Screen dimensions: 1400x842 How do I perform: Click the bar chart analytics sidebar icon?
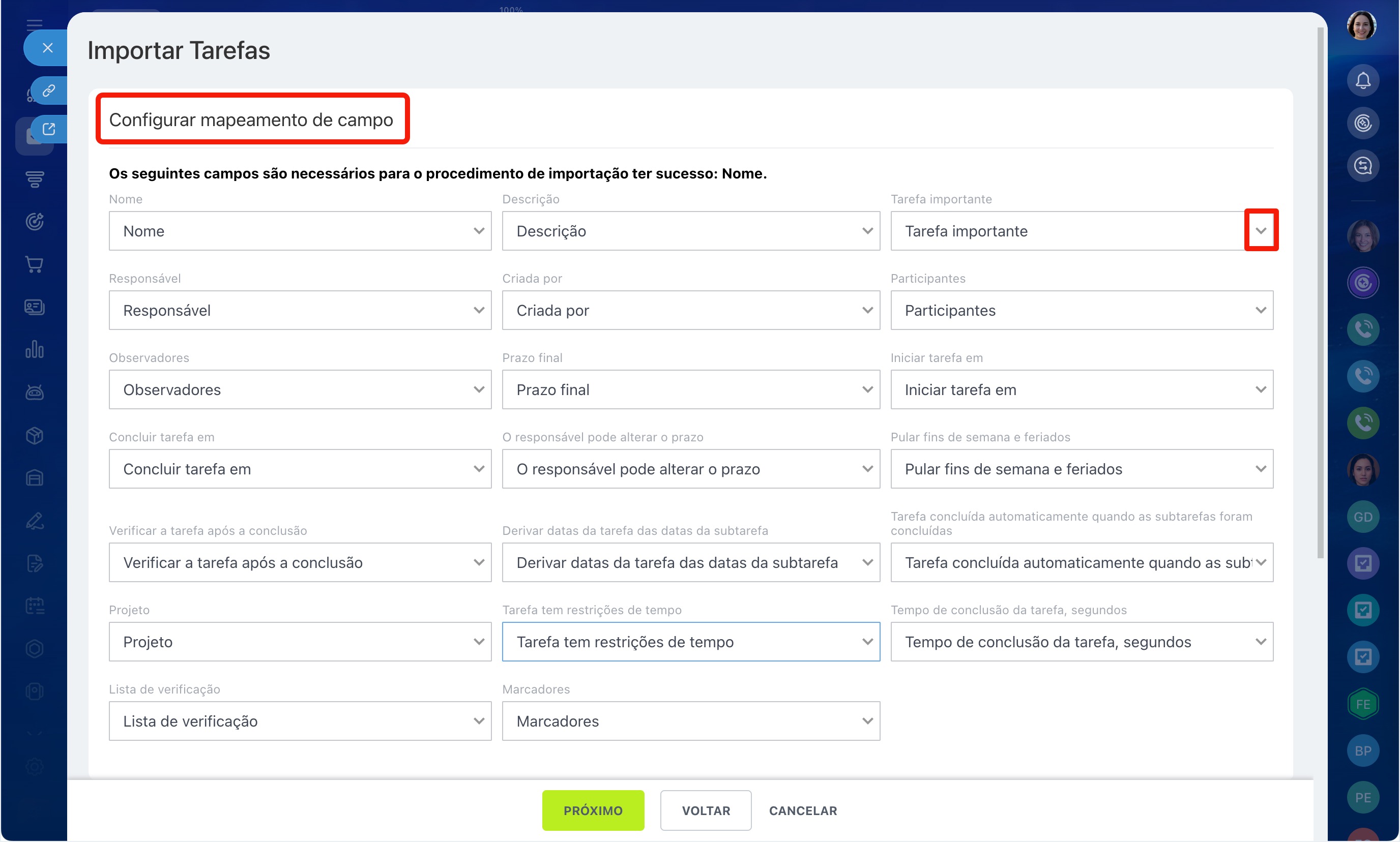coord(35,349)
